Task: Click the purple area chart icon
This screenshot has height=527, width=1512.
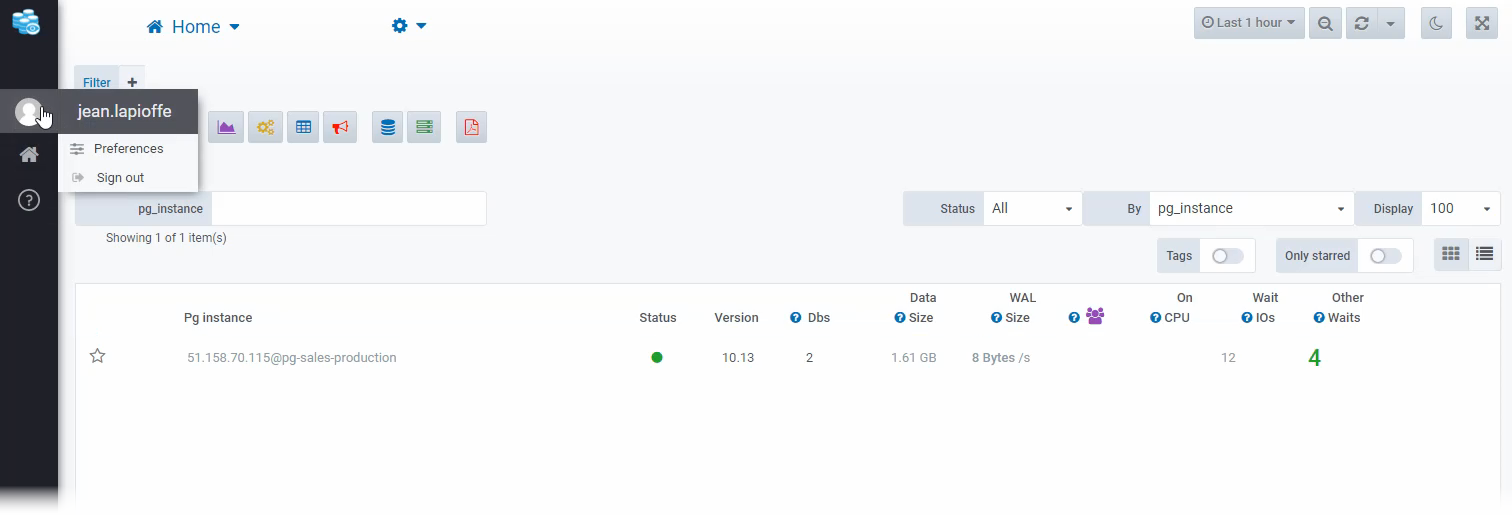Action: (226, 127)
